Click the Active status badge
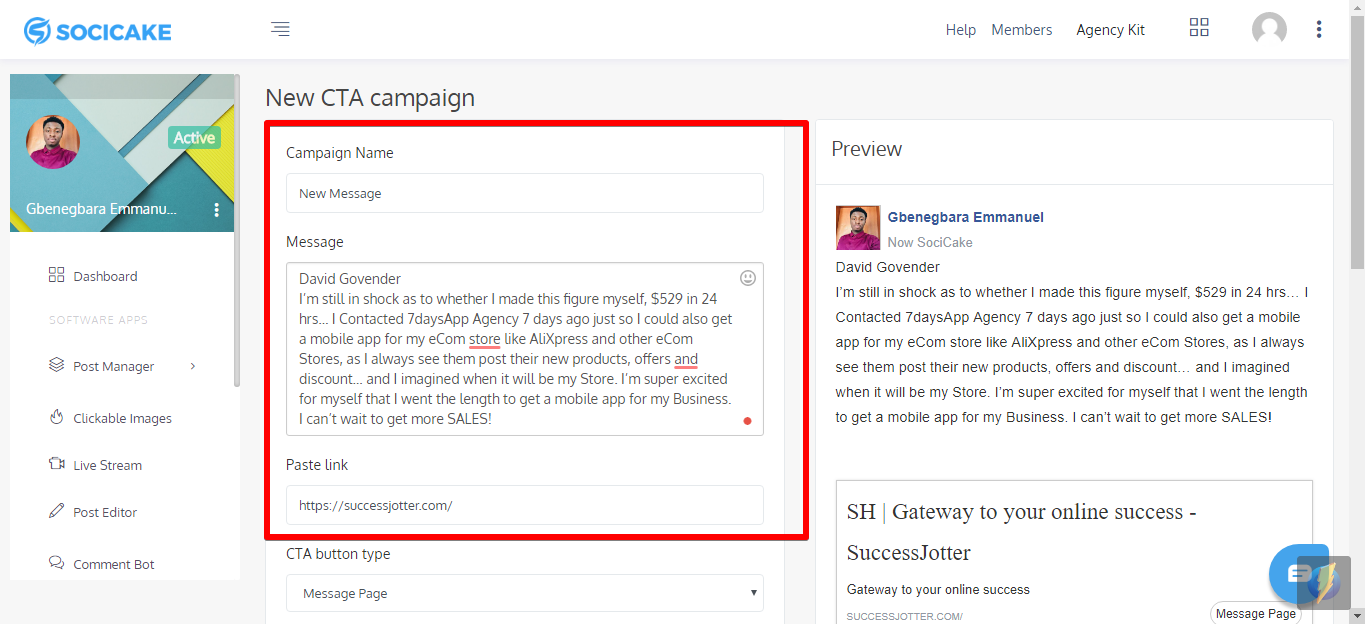The height and width of the screenshot is (624, 1365). (194, 138)
